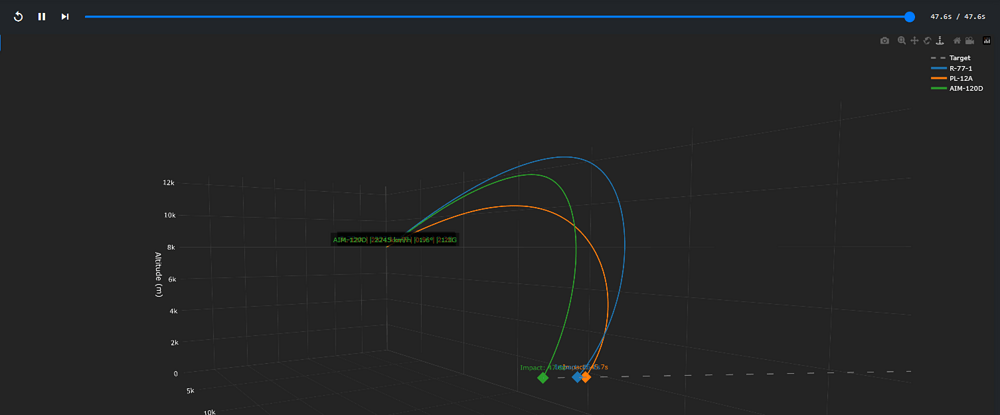Select the Zoom tool in modebar
This screenshot has width=1000, height=415.
(902, 40)
